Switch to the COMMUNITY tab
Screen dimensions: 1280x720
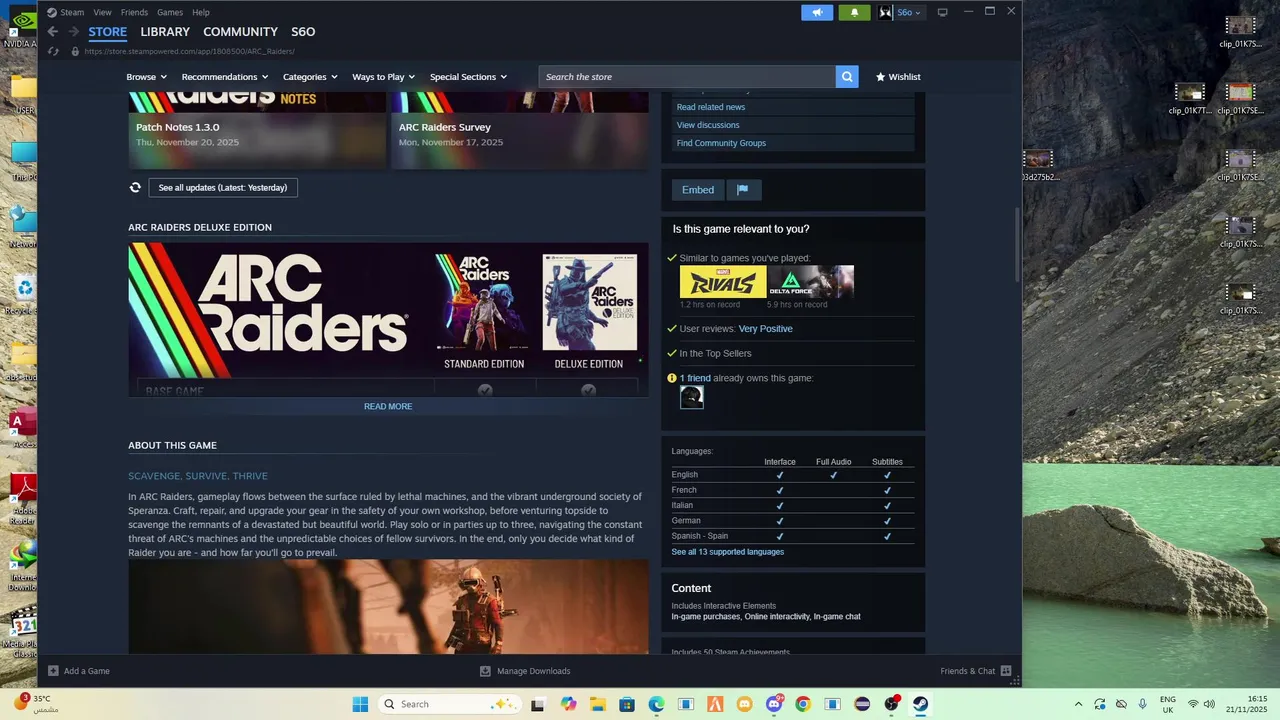(240, 32)
